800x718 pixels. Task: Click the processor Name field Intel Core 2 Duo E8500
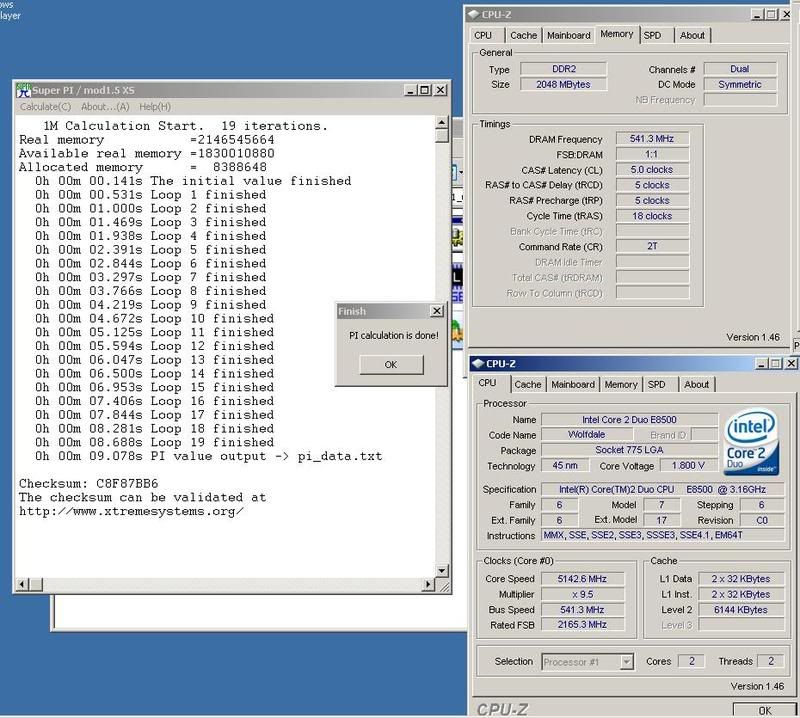629,419
